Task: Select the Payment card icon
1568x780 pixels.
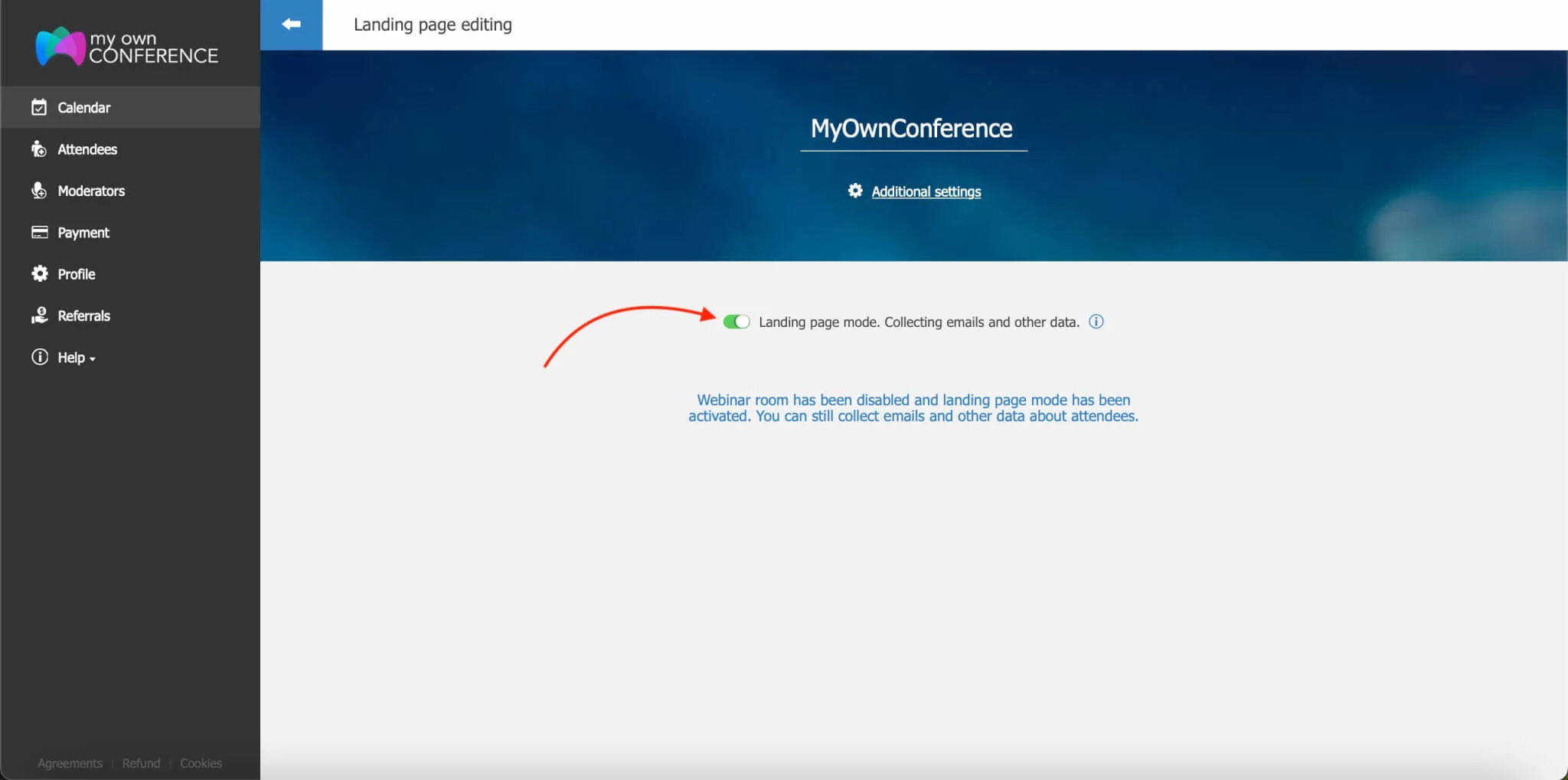Action: coord(40,232)
